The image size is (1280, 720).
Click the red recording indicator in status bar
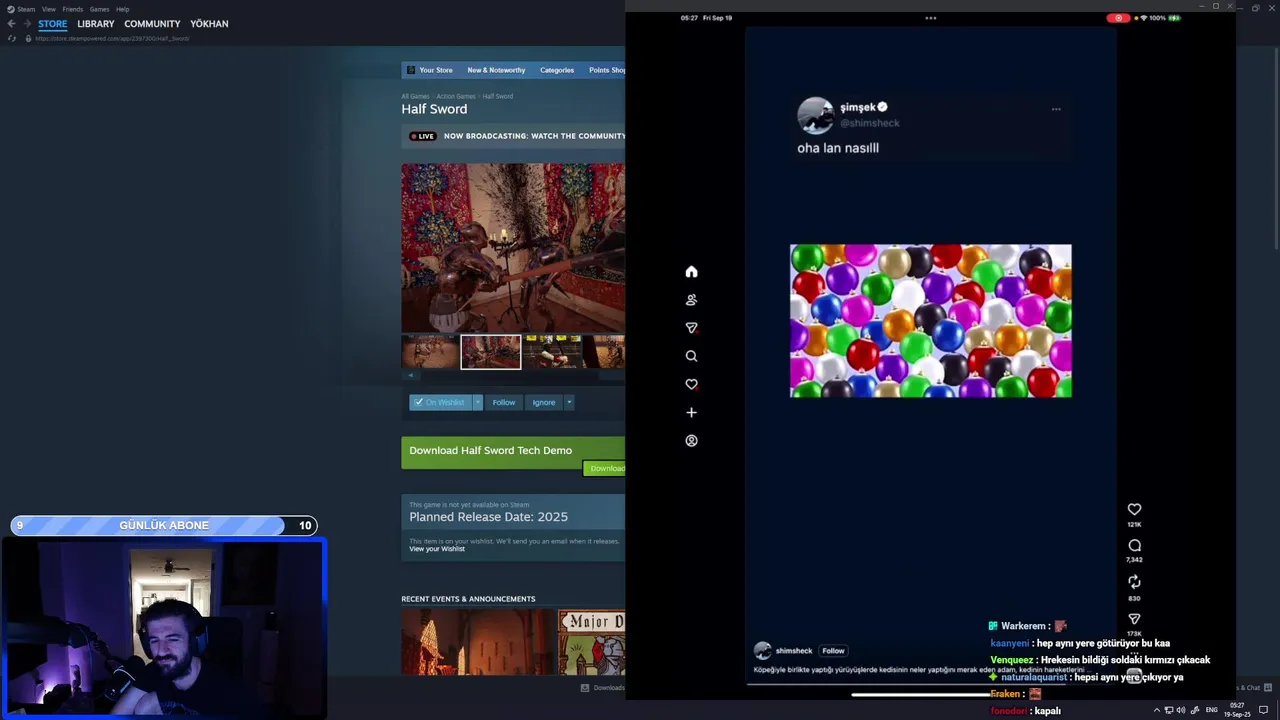tap(1118, 18)
